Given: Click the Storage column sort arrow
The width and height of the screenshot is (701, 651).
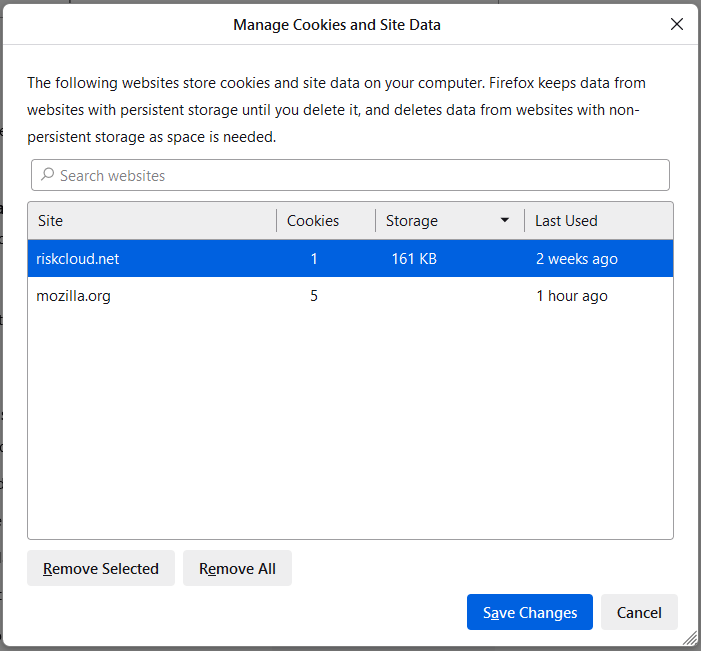Looking at the screenshot, I should 505,221.
